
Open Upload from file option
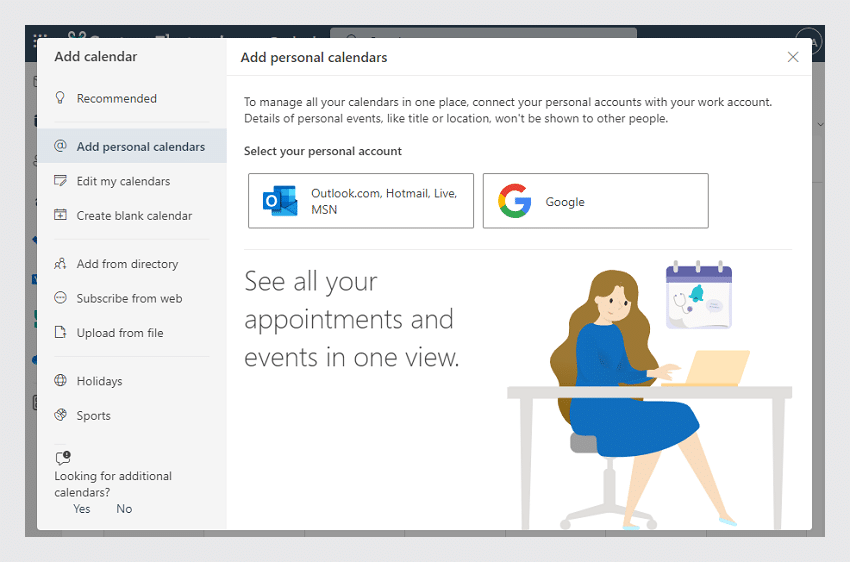(132, 333)
